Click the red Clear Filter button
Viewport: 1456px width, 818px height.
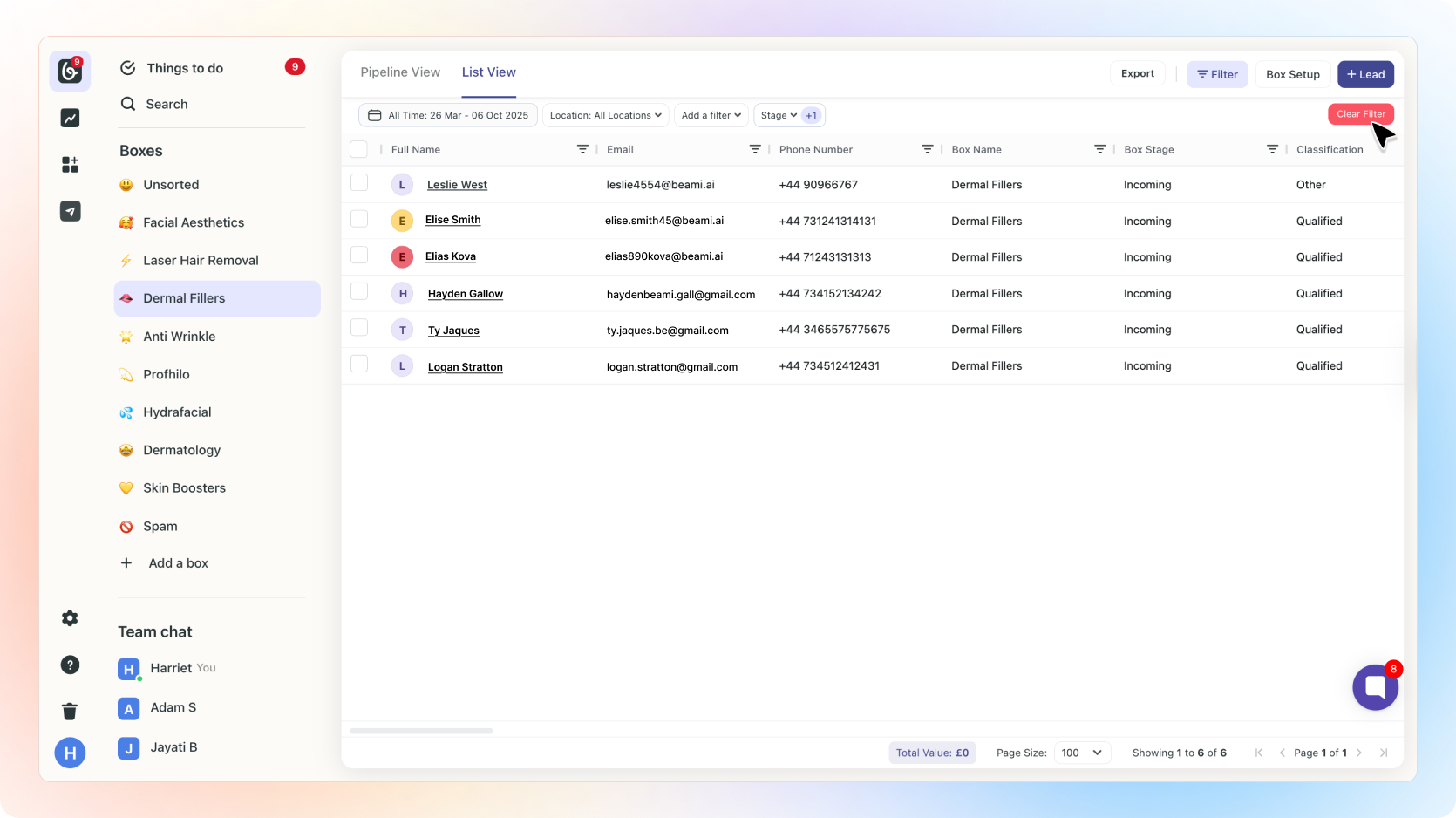[x=1361, y=114]
